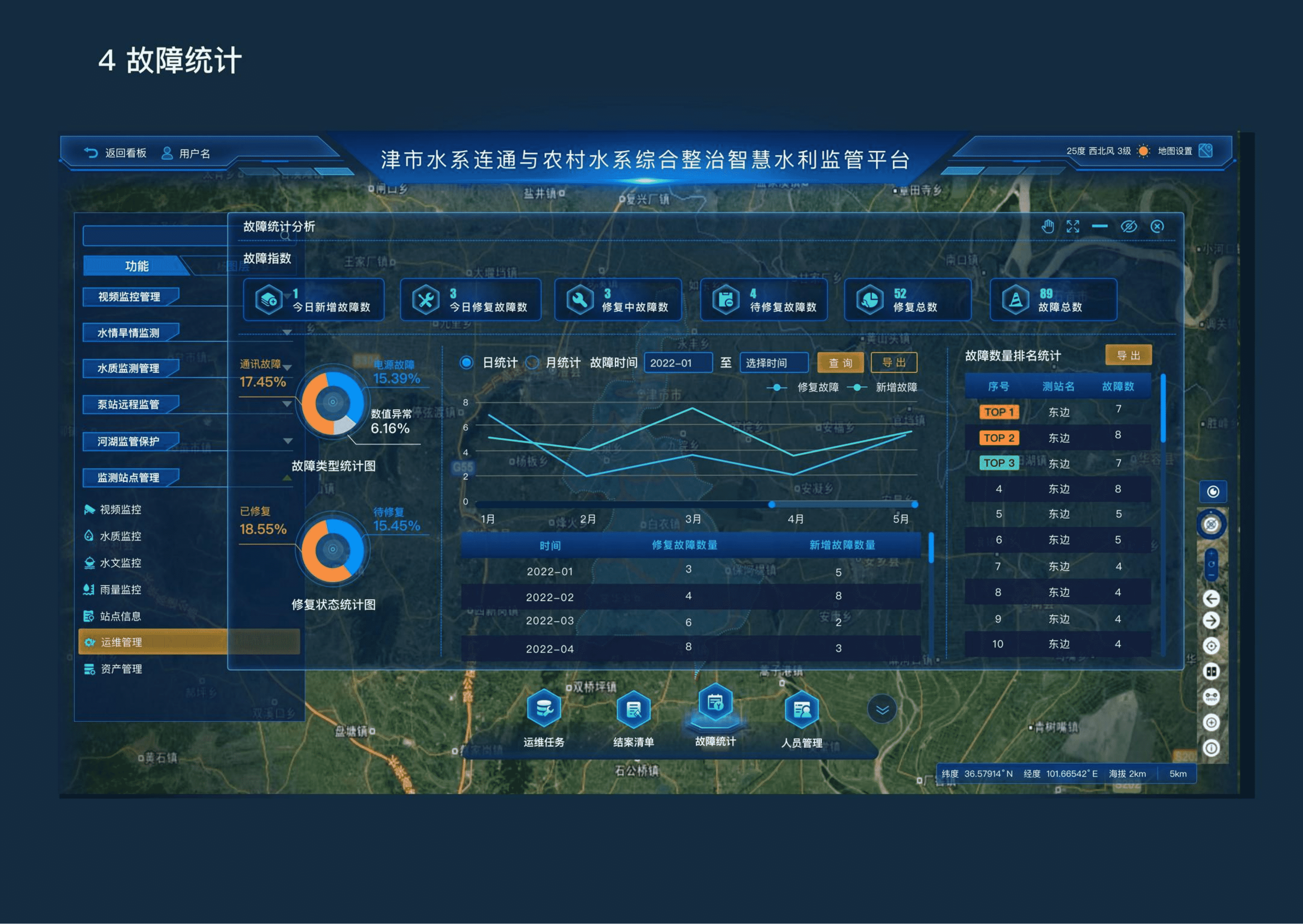This screenshot has width=1303, height=924.
Task: Click the 修复中故障数 wrench icon
Action: point(580,300)
